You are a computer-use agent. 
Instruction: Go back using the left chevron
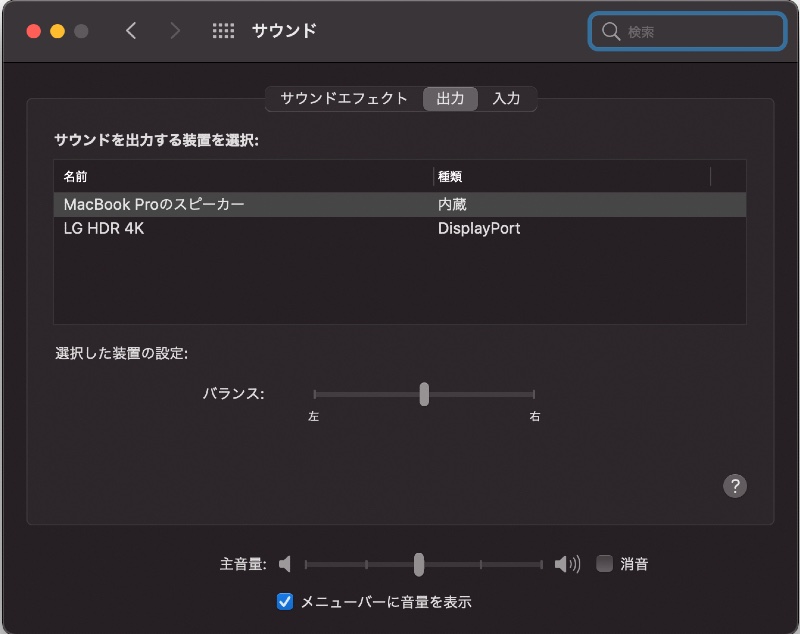click(131, 31)
